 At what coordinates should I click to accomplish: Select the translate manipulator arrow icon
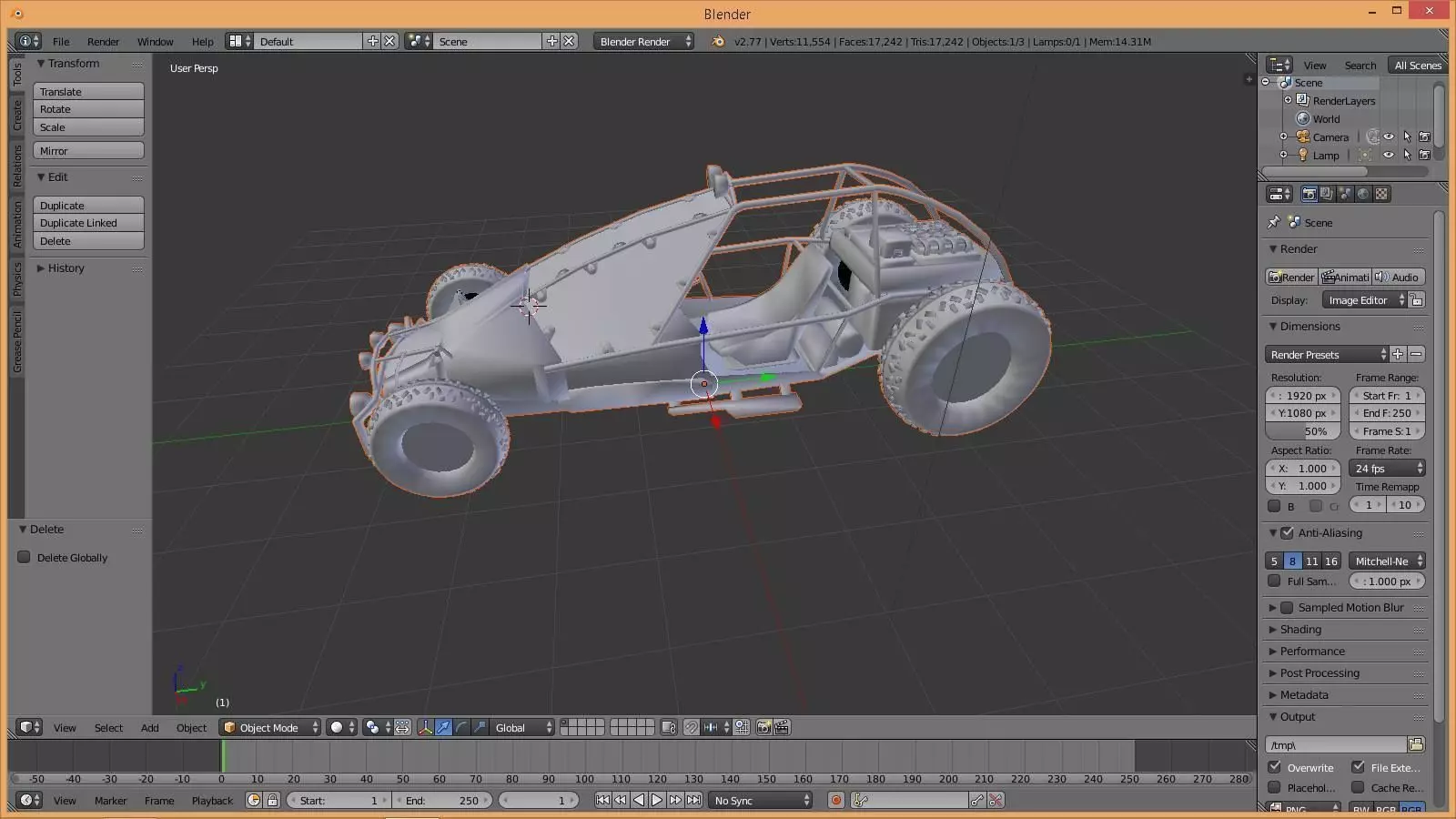click(x=443, y=727)
